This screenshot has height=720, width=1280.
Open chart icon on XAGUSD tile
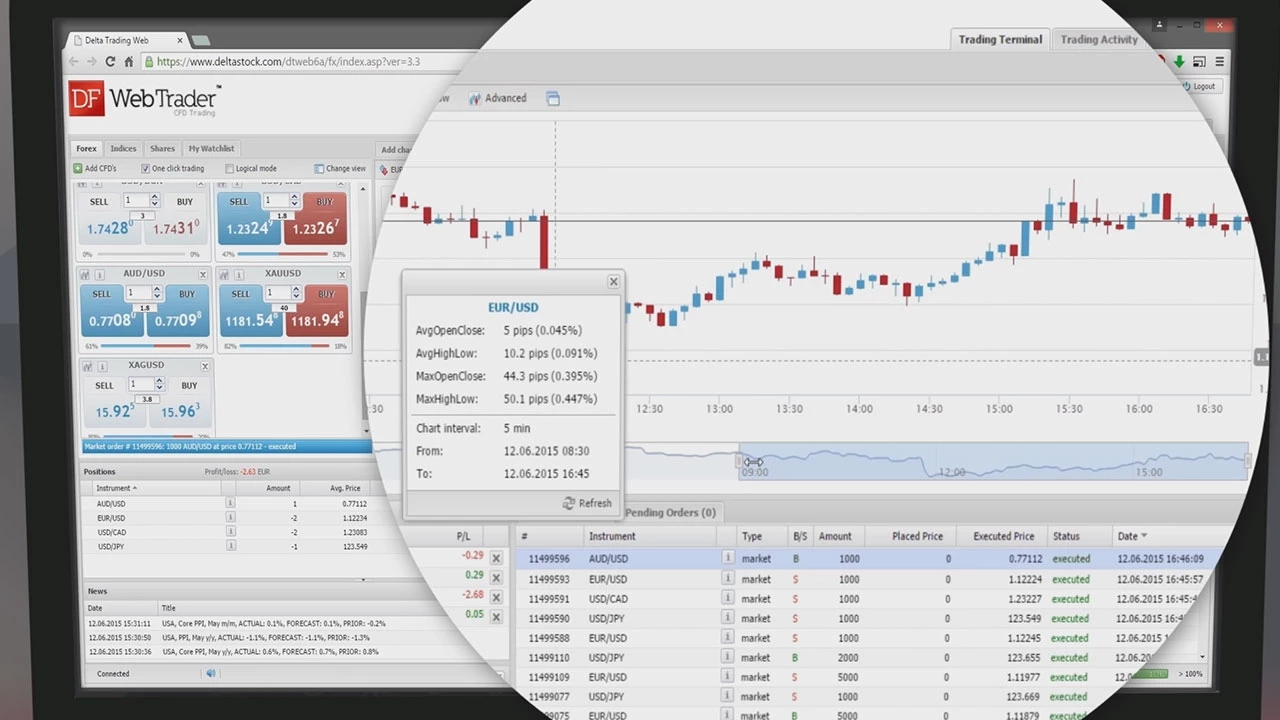pos(86,366)
